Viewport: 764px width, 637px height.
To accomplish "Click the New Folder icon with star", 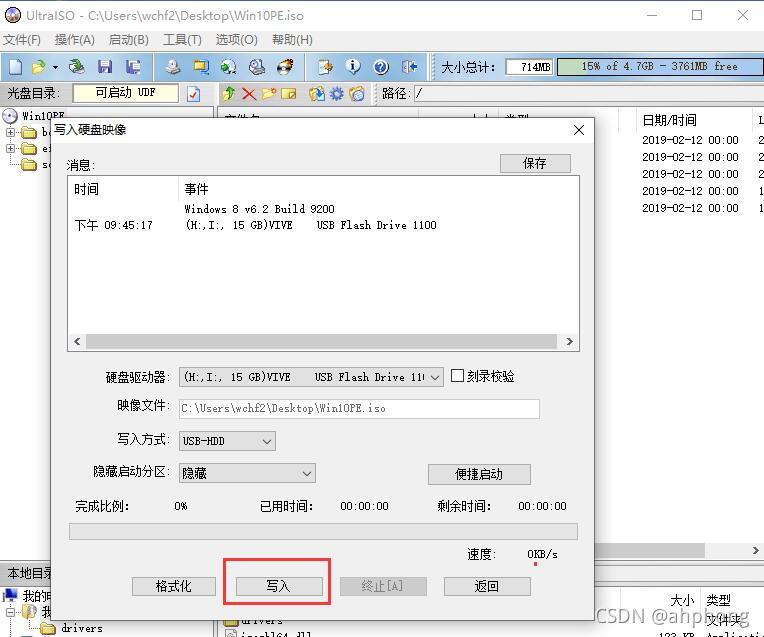I will click(269, 94).
